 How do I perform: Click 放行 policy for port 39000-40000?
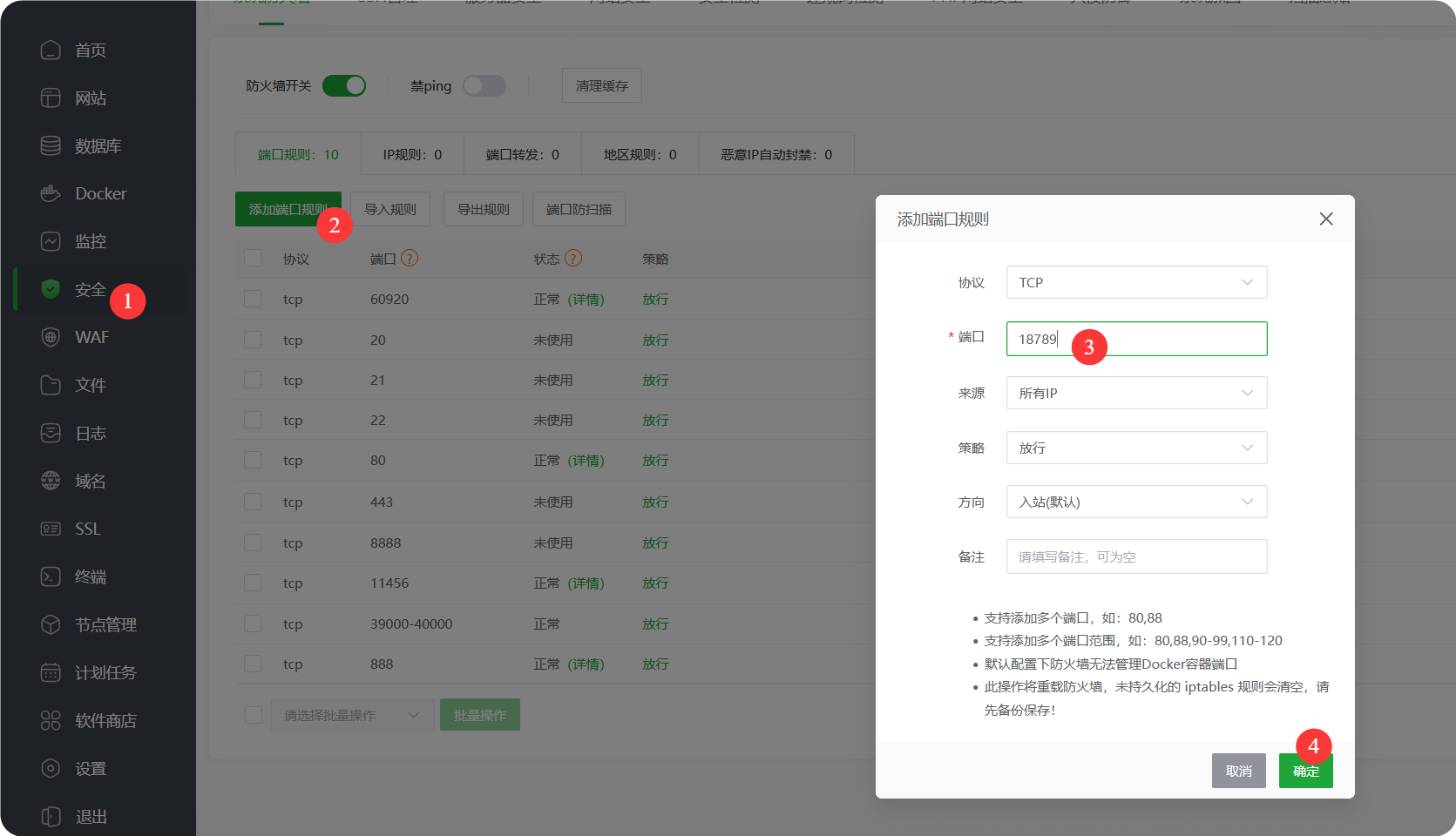coord(655,624)
